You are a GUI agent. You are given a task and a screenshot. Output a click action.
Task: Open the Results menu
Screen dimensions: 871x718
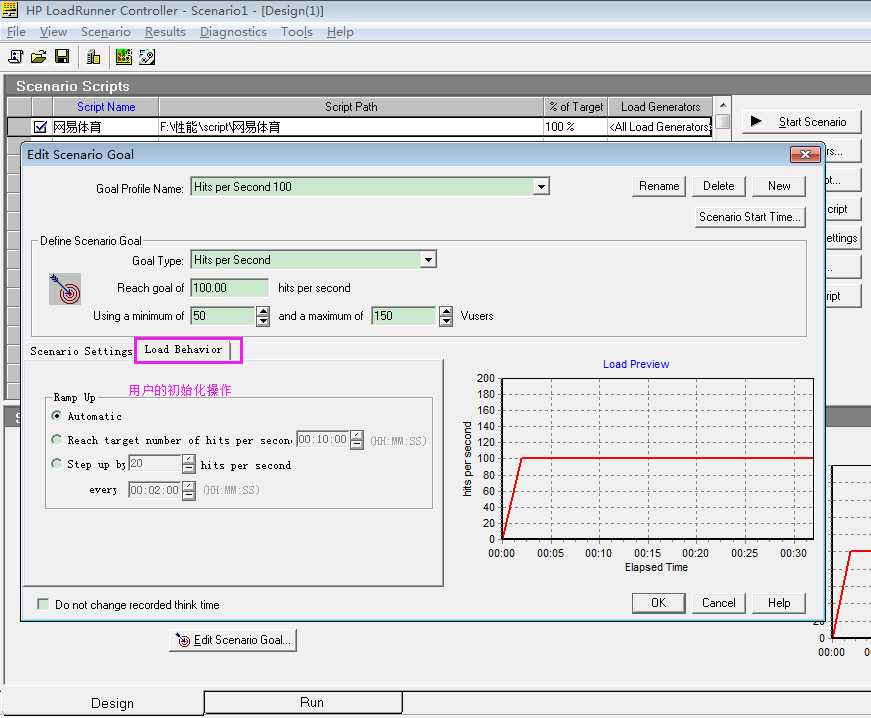pyautogui.click(x=165, y=32)
